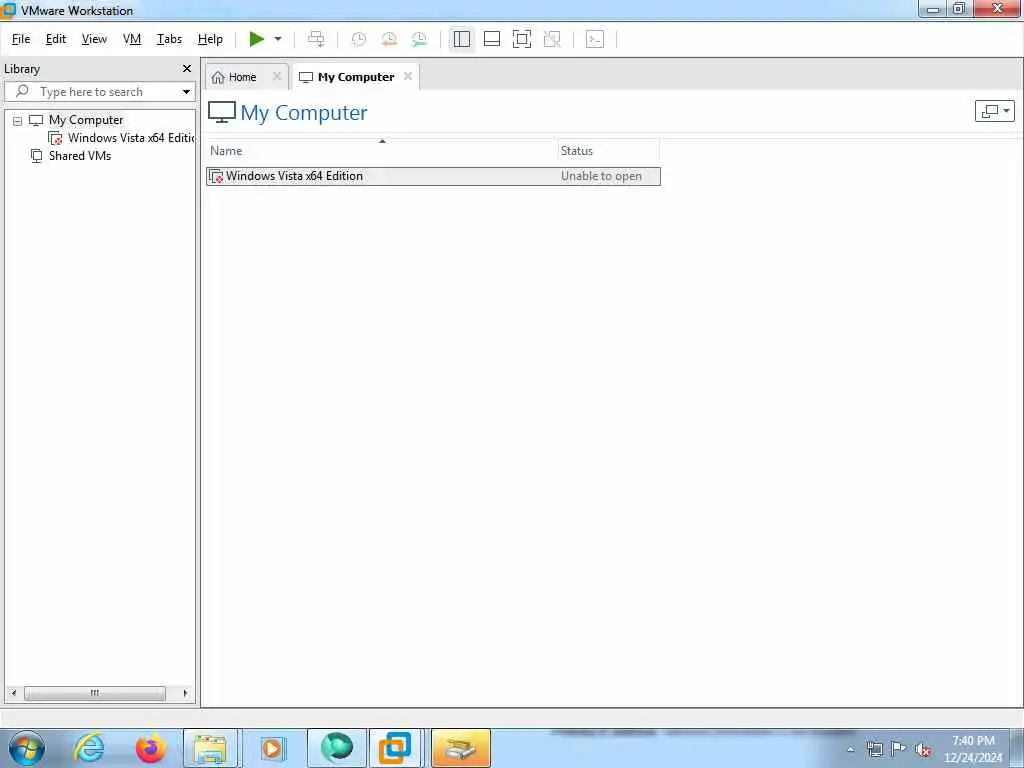1024x768 pixels.
Task: Open the library search filter dropdown arrow
Action: (186, 92)
